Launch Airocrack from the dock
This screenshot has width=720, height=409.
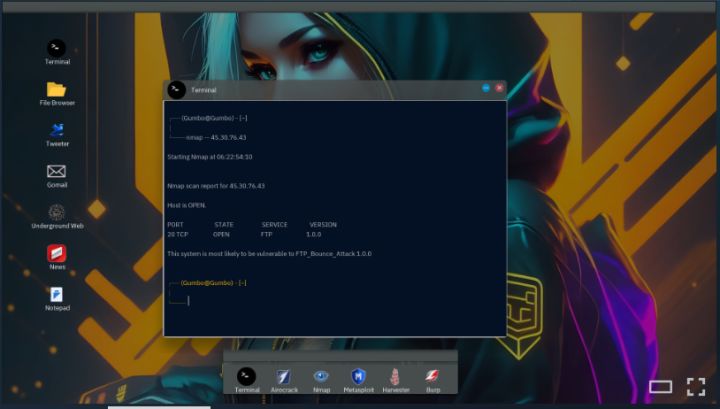pyautogui.click(x=283, y=377)
